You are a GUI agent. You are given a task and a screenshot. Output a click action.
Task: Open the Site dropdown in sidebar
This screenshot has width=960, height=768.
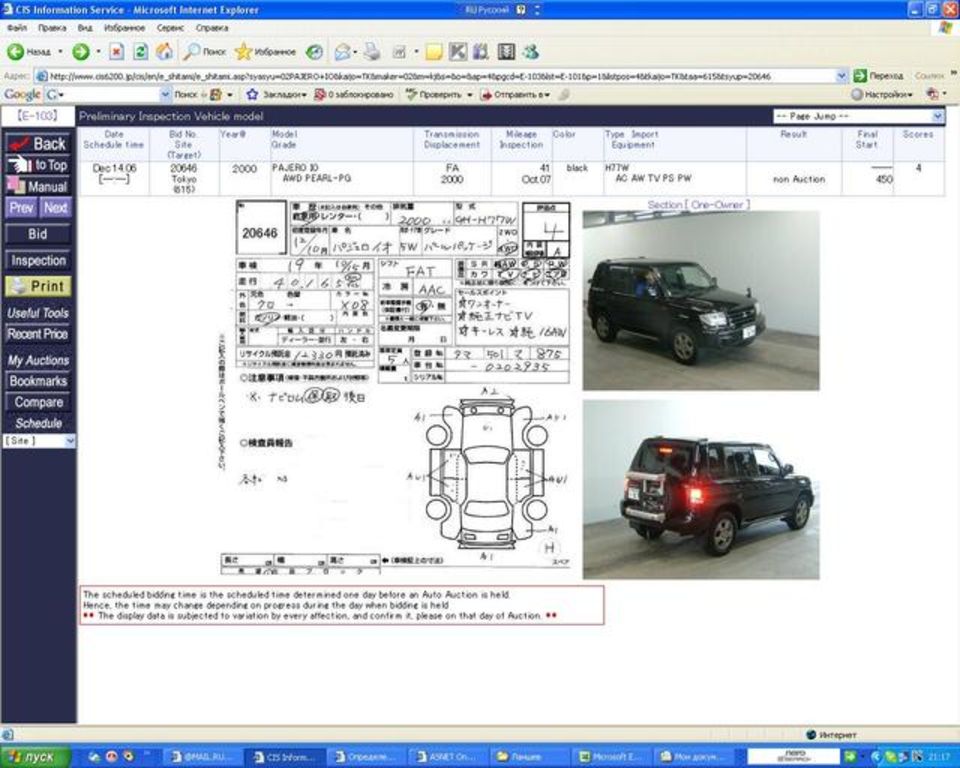pyautogui.click(x=38, y=441)
